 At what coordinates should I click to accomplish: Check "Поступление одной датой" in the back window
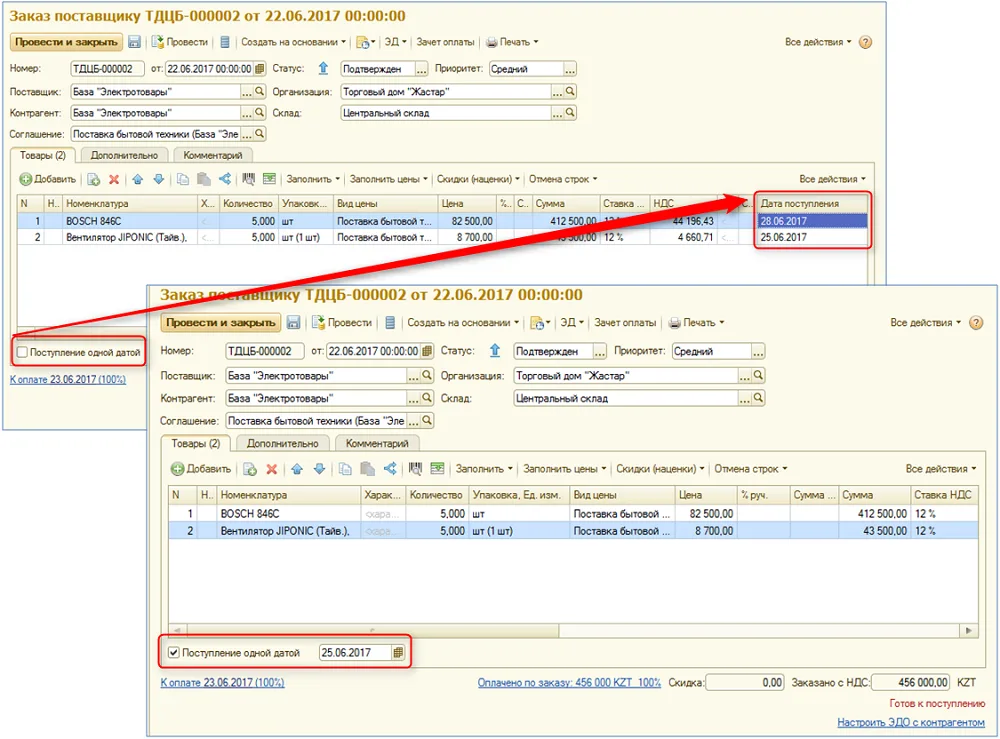tap(22, 352)
